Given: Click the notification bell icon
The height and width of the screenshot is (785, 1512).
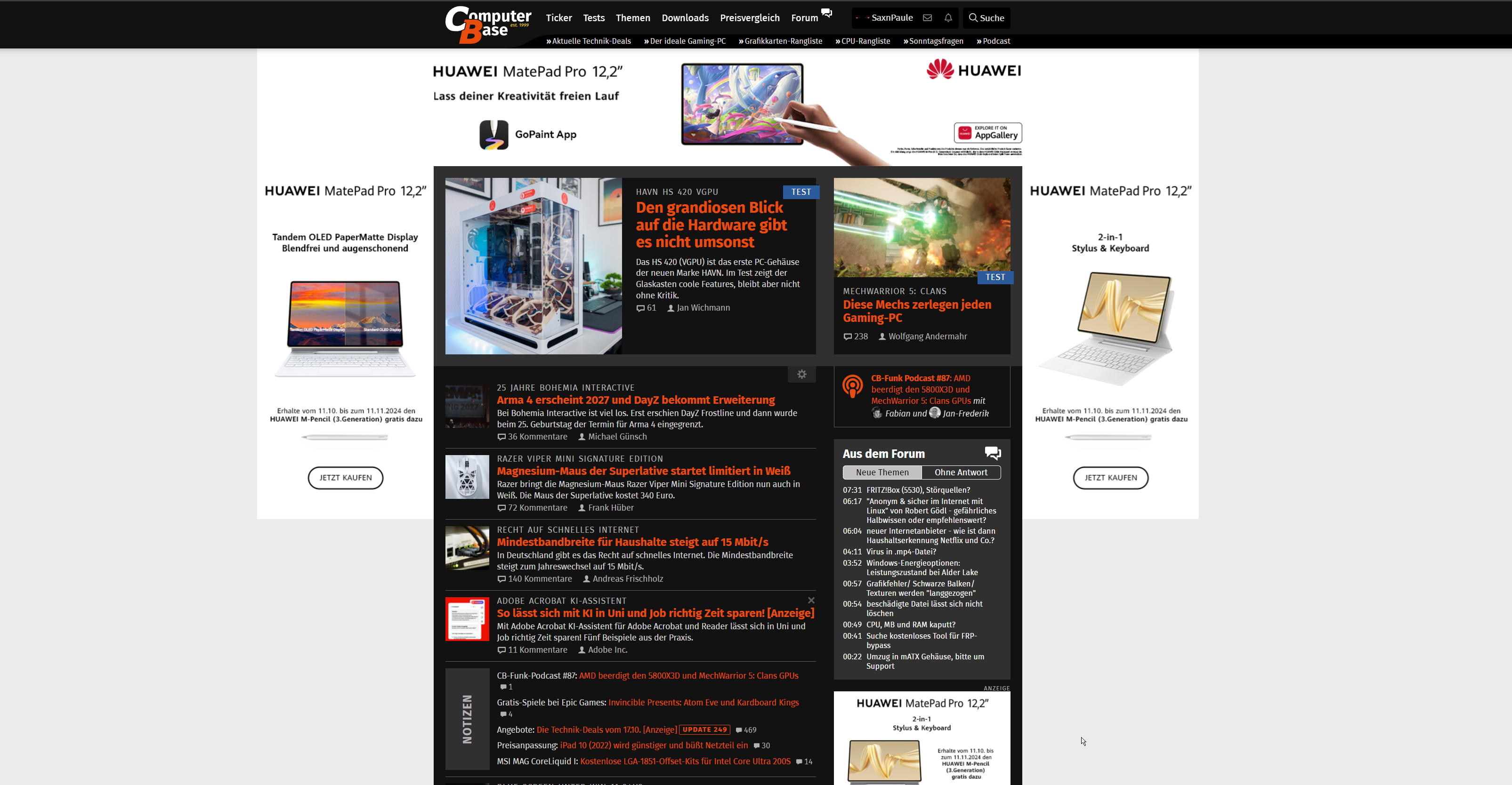Looking at the screenshot, I should coord(948,17).
